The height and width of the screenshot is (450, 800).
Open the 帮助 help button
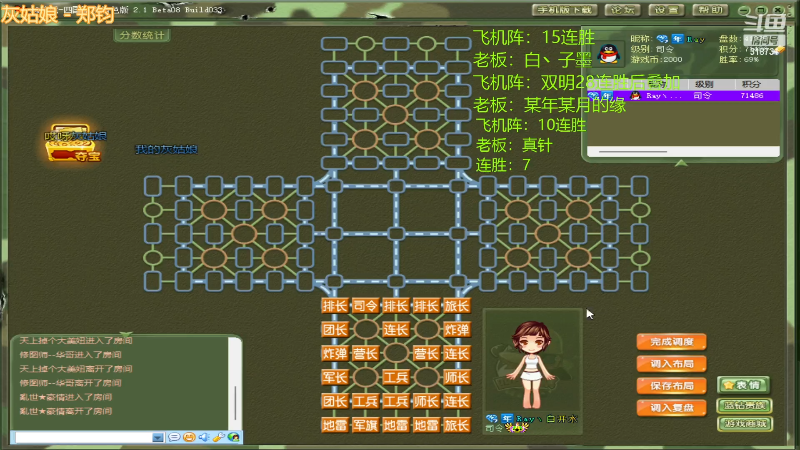(710, 10)
